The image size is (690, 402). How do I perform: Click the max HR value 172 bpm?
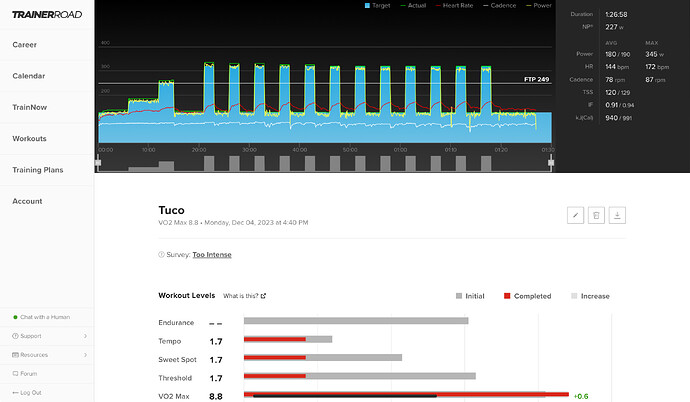(x=657, y=67)
